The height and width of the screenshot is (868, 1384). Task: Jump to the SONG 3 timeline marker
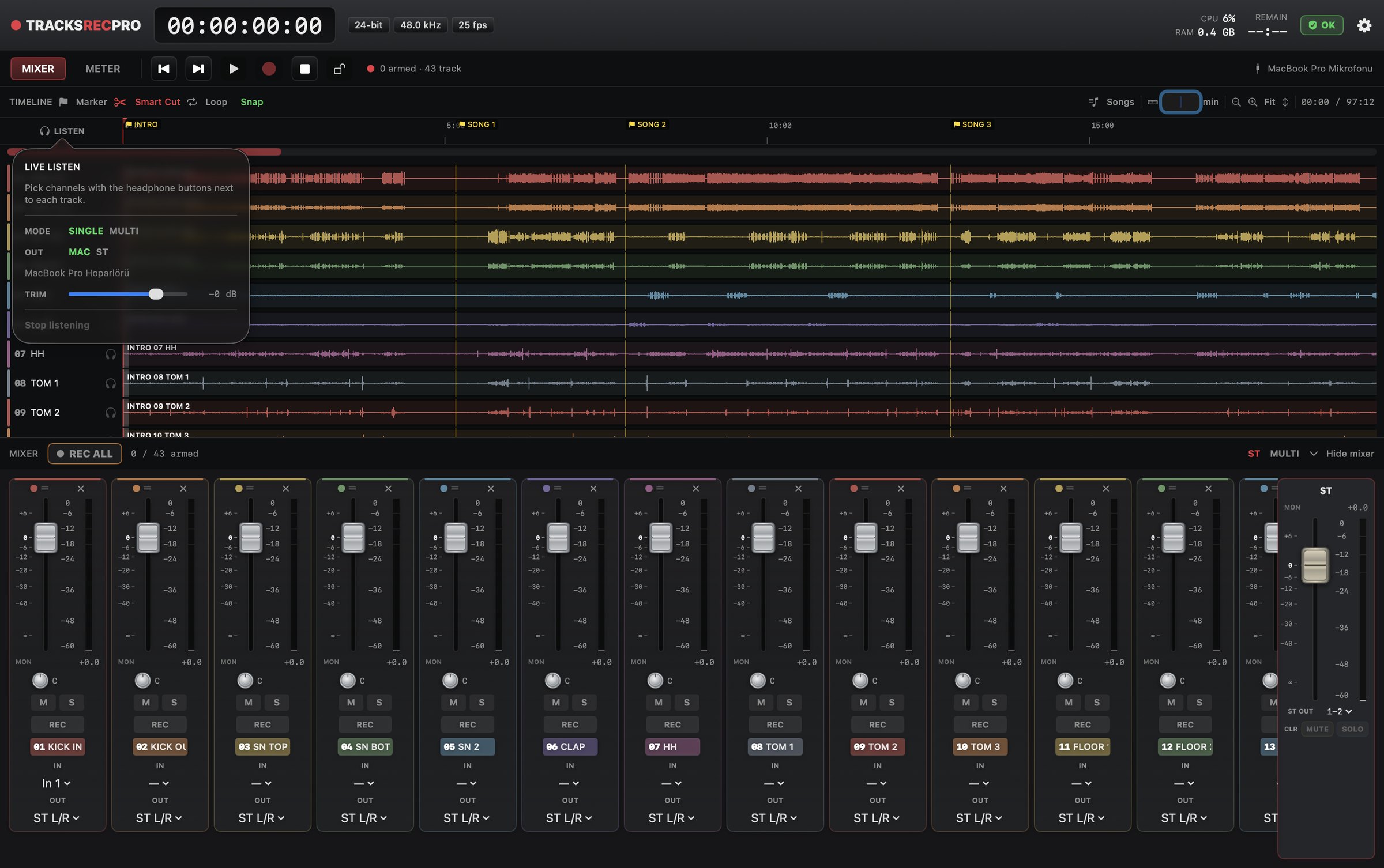tap(972, 124)
